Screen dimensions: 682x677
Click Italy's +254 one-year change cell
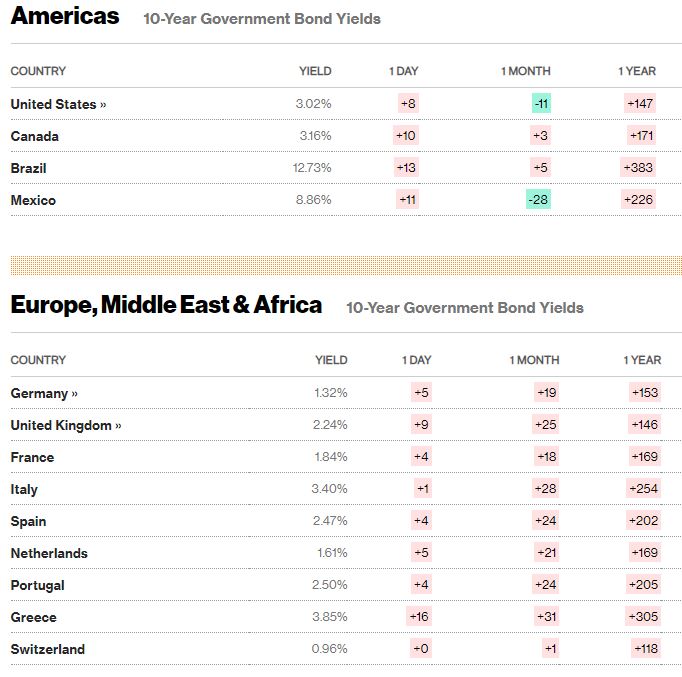(645, 489)
